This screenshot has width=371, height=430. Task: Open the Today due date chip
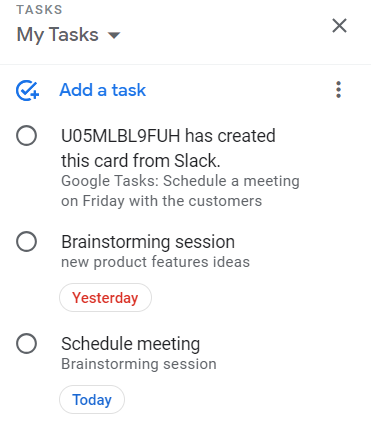92,399
